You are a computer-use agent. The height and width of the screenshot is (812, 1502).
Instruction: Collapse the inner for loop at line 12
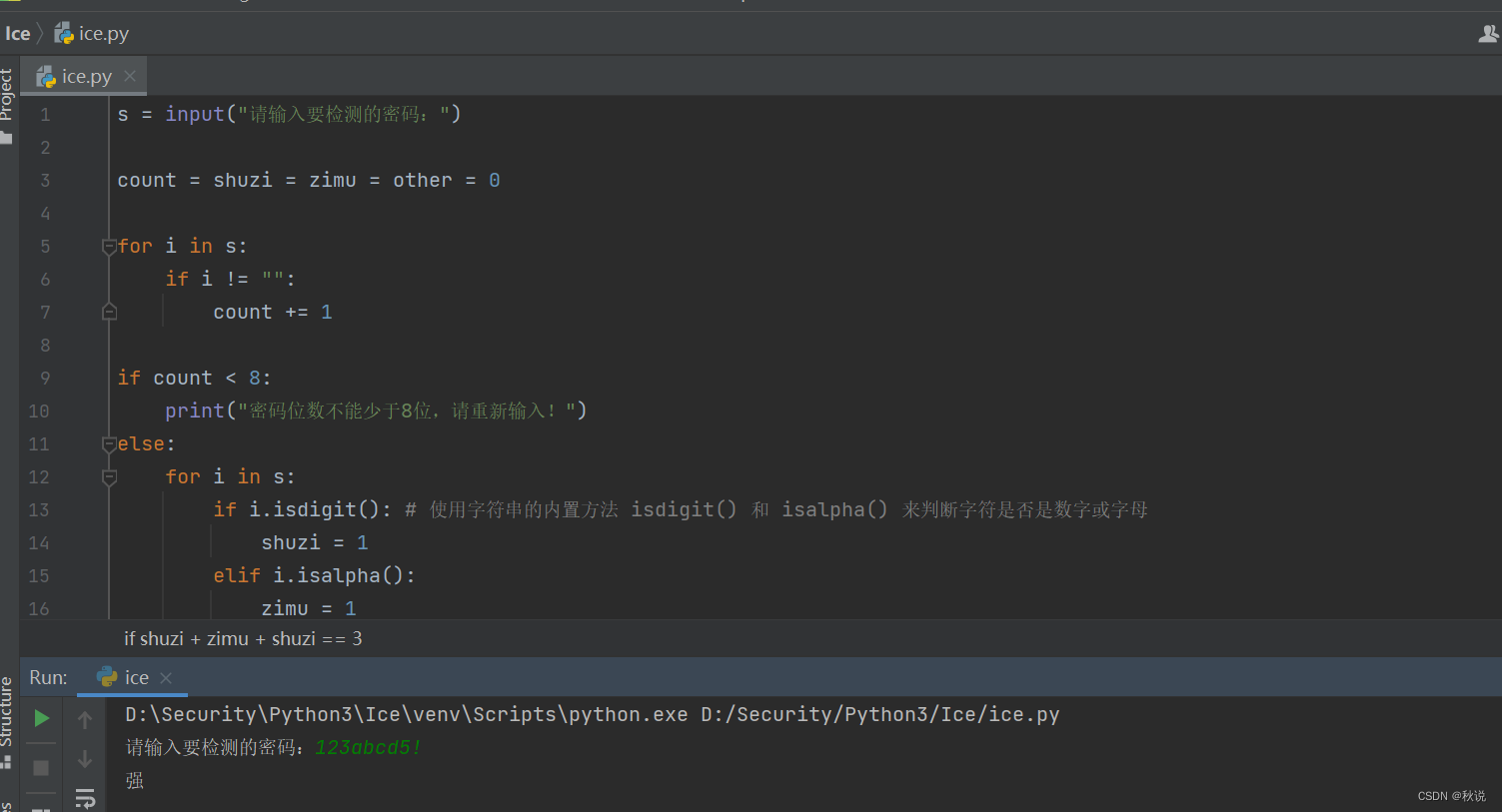point(109,477)
